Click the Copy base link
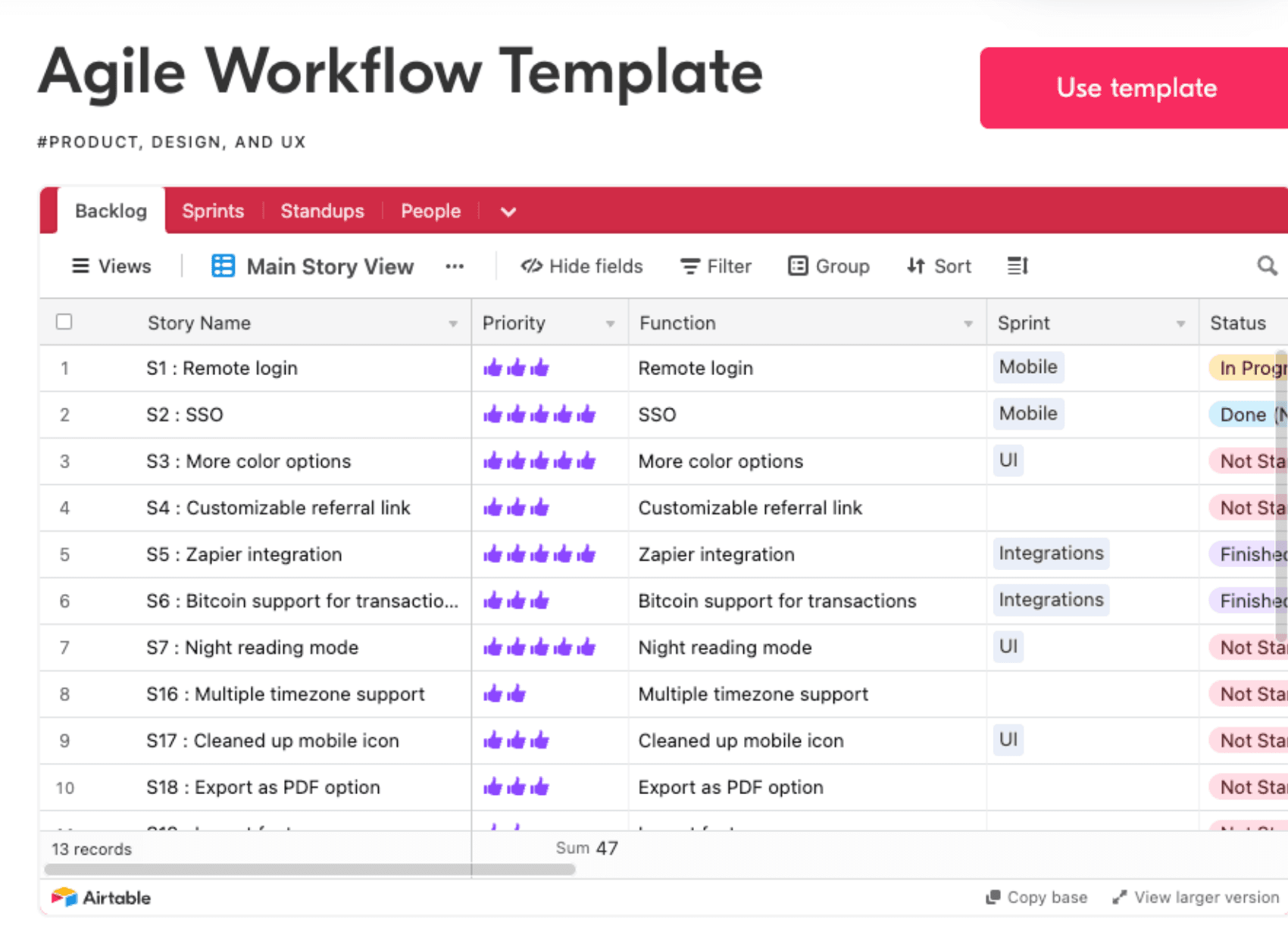Viewport: 1288px width, 929px height. click(1036, 897)
